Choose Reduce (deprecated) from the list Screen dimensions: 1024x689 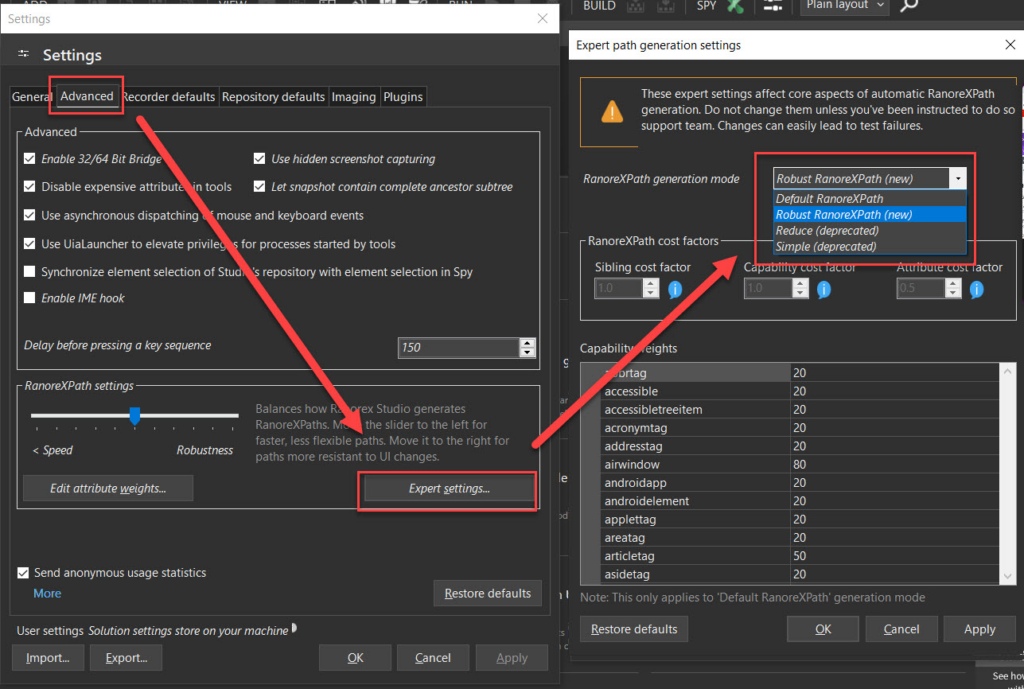869,231
